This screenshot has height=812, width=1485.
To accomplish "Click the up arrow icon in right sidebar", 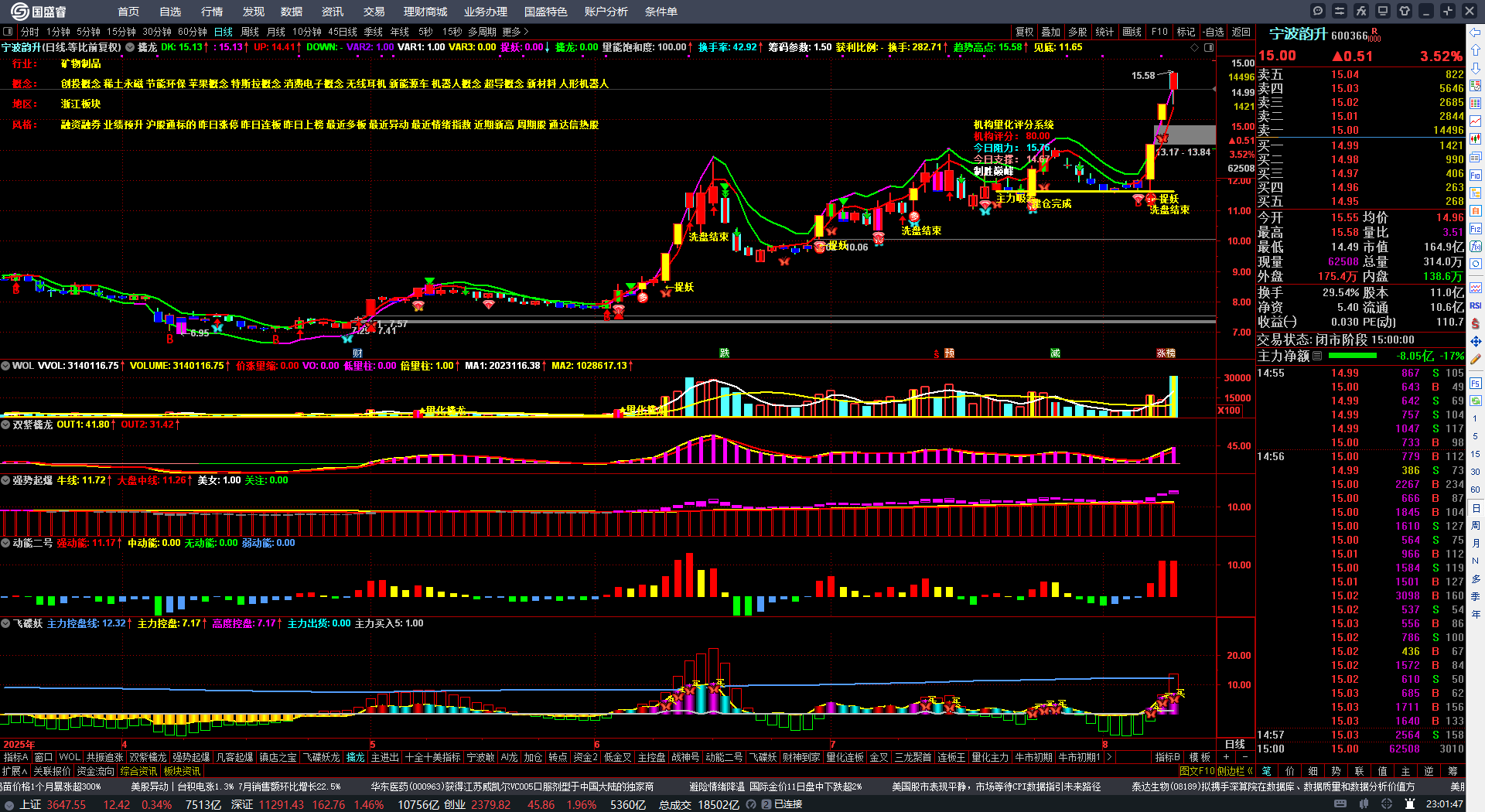I will click(x=1476, y=49).
